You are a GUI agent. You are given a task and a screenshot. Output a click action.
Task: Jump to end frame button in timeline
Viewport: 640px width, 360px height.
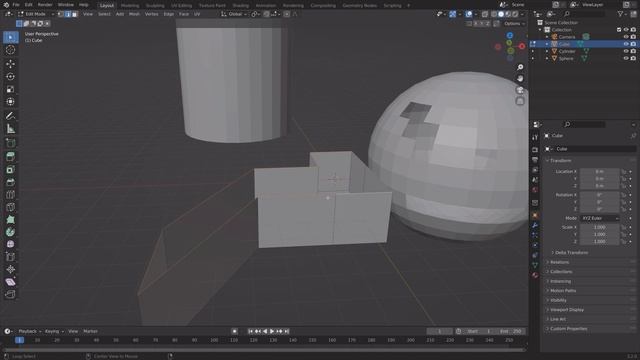287,331
